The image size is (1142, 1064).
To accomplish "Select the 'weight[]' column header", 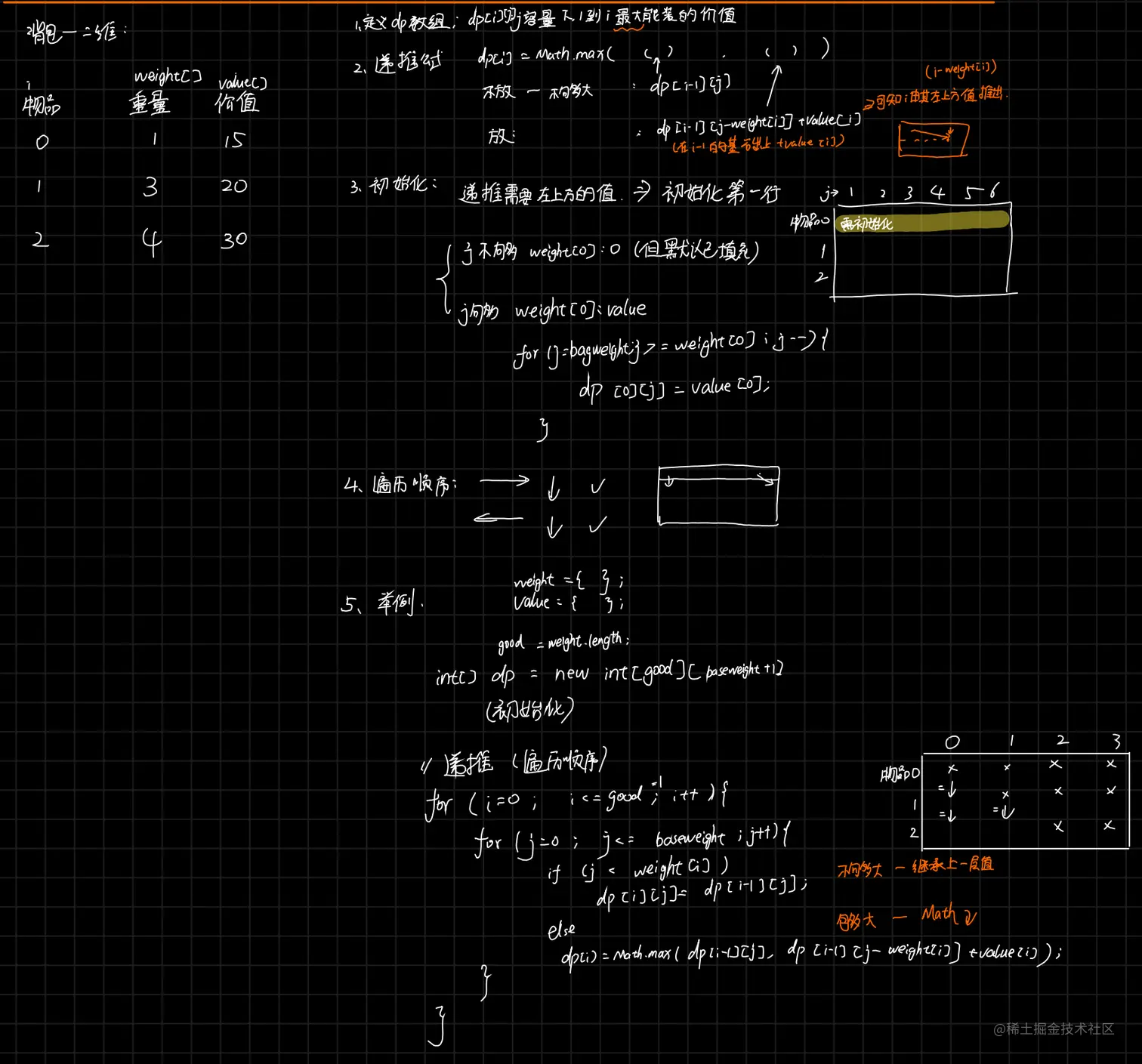I will pos(168,76).
